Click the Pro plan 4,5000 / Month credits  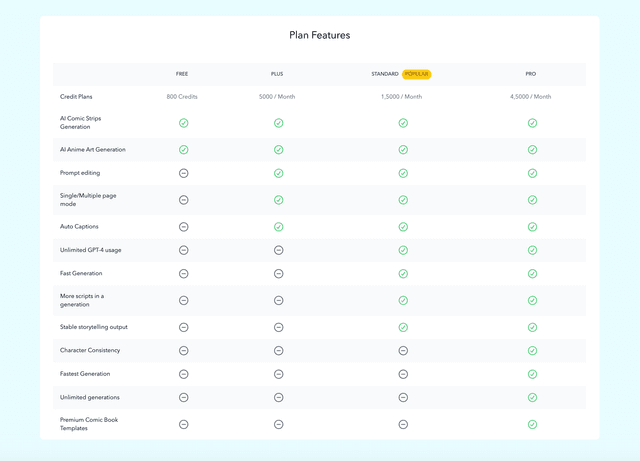(x=531, y=97)
